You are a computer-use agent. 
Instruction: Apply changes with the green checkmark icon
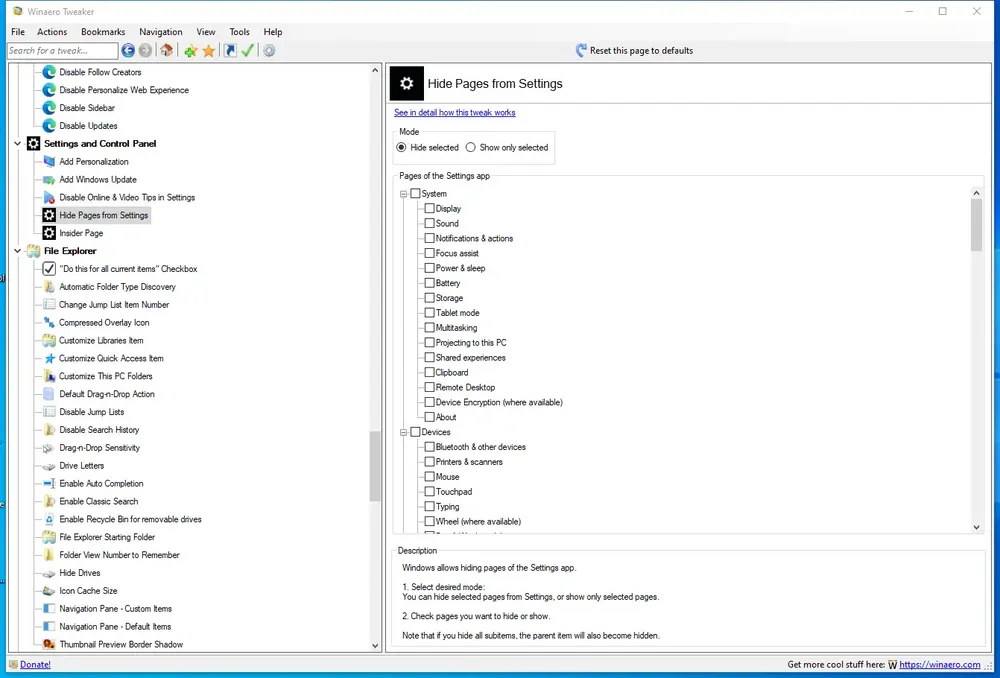[247, 50]
